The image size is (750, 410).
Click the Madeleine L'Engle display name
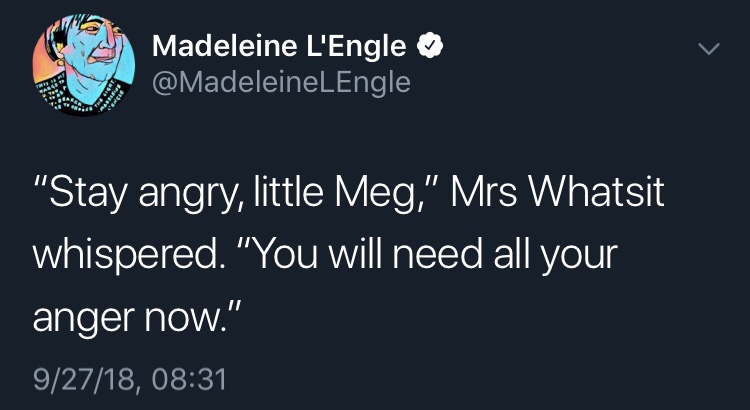[280, 46]
